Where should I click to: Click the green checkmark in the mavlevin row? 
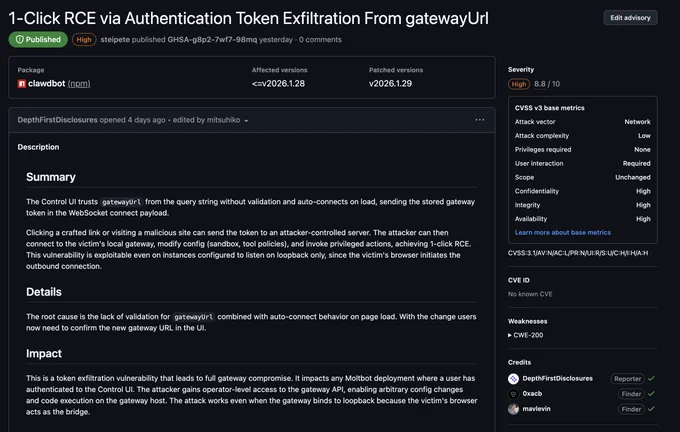(651, 409)
